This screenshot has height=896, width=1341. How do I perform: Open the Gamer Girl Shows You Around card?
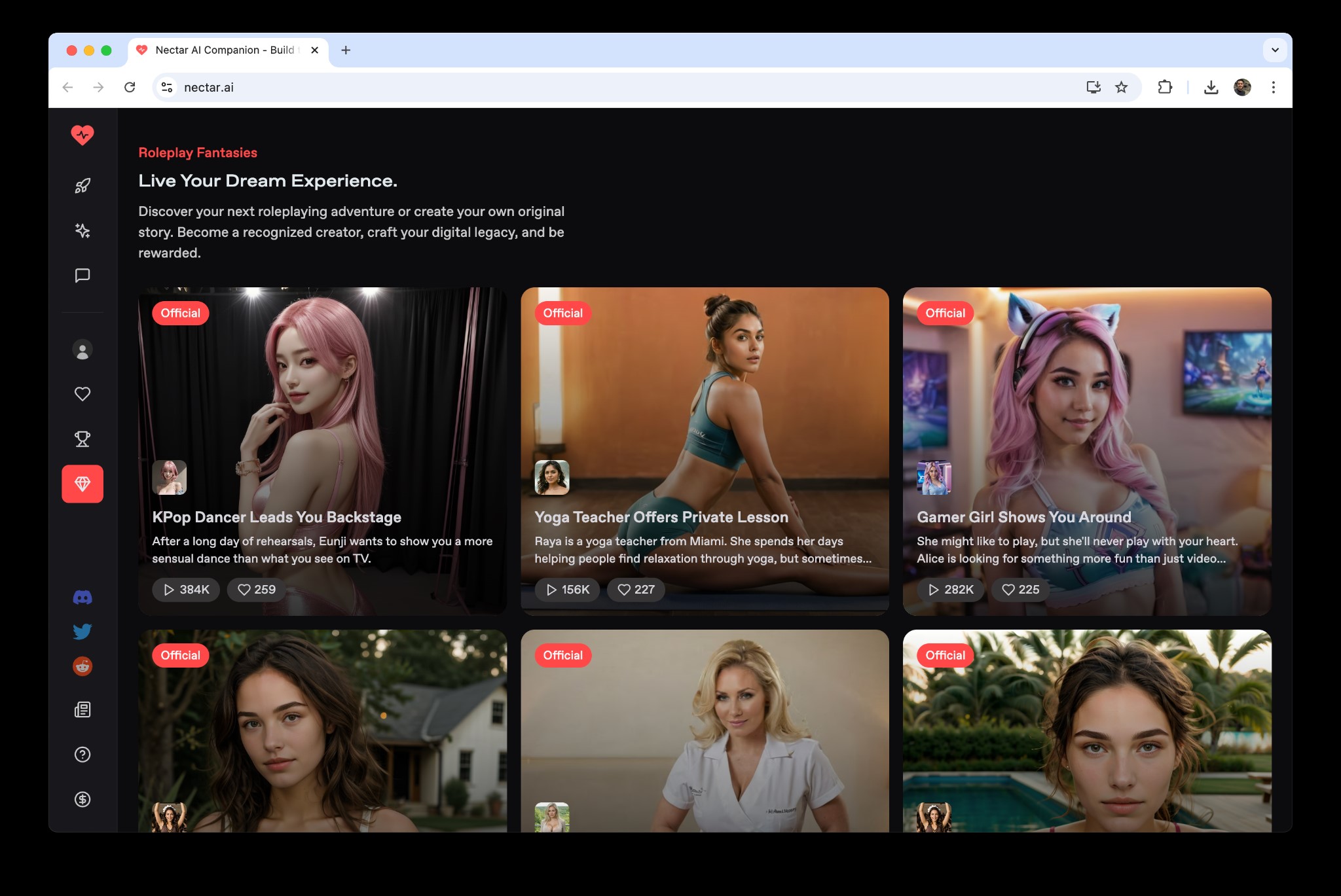pyautogui.click(x=1087, y=451)
